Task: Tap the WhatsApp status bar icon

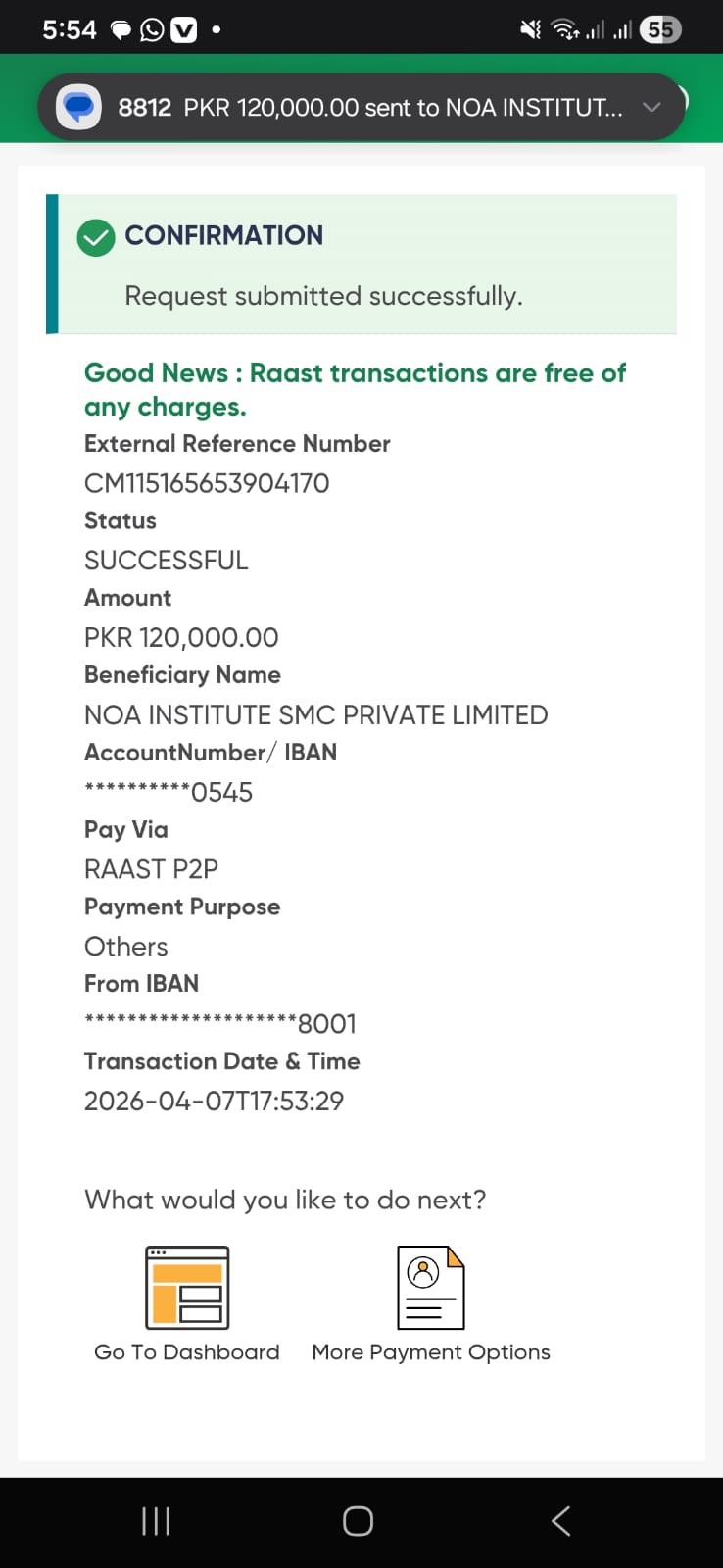Action: (x=152, y=30)
